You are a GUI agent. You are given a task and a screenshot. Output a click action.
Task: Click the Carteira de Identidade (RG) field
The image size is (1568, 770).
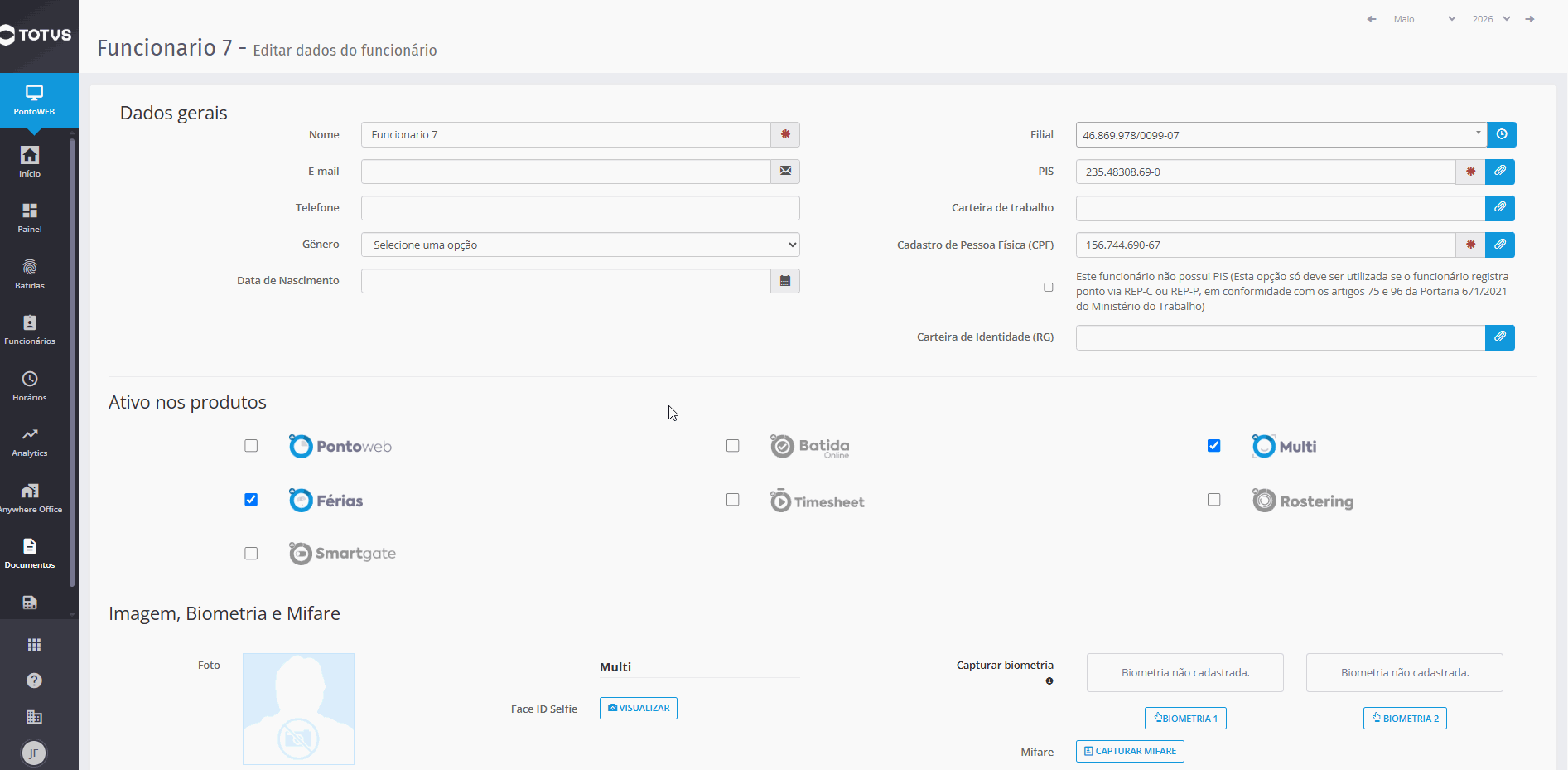(x=1281, y=337)
